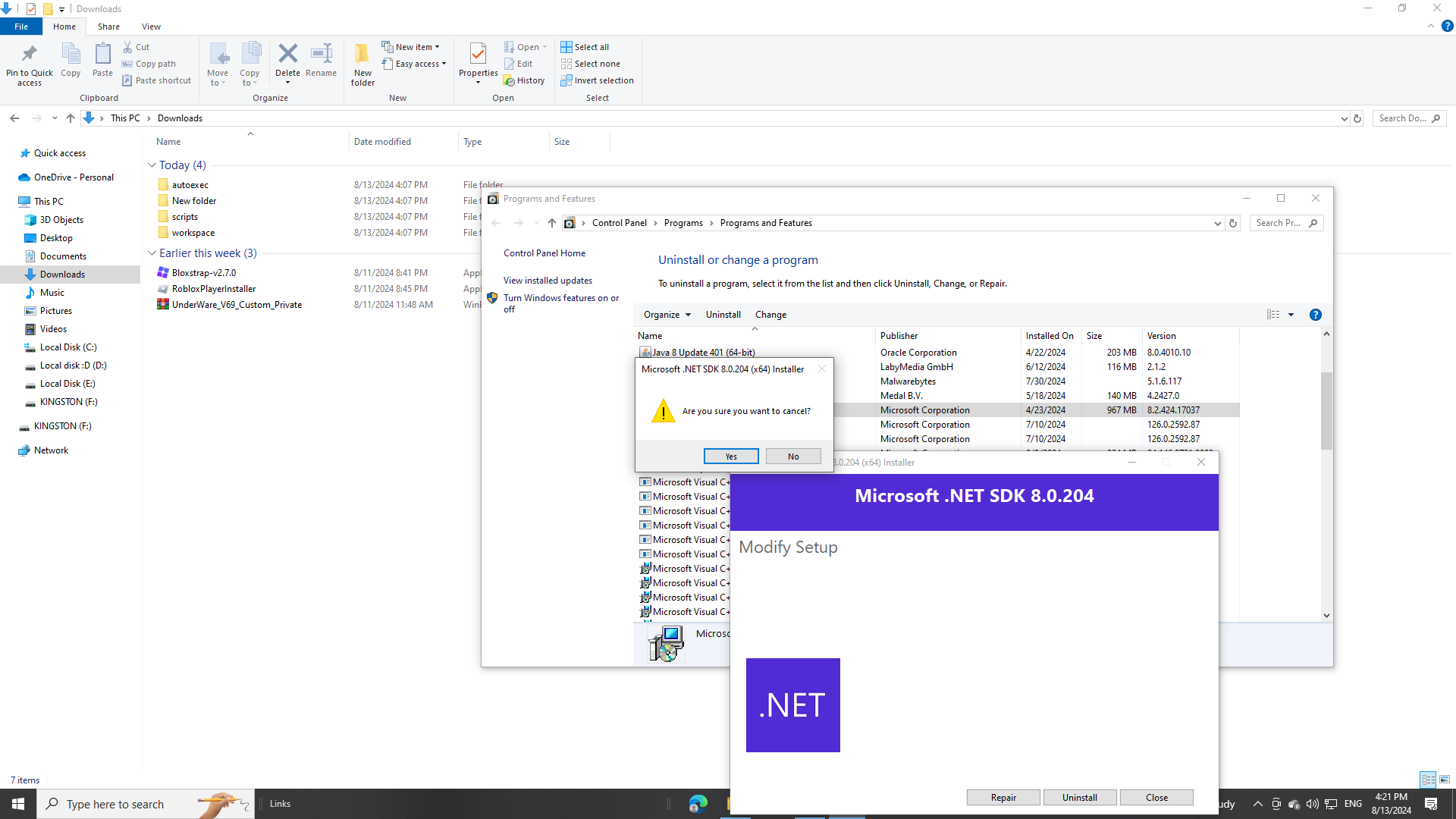Click the Select all ribbon icon

coord(566,47)
